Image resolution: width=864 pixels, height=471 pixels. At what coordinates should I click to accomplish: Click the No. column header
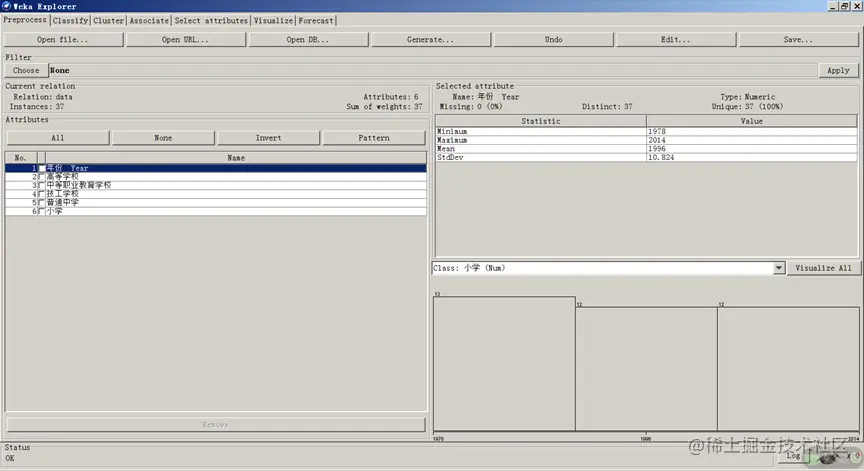20,158
